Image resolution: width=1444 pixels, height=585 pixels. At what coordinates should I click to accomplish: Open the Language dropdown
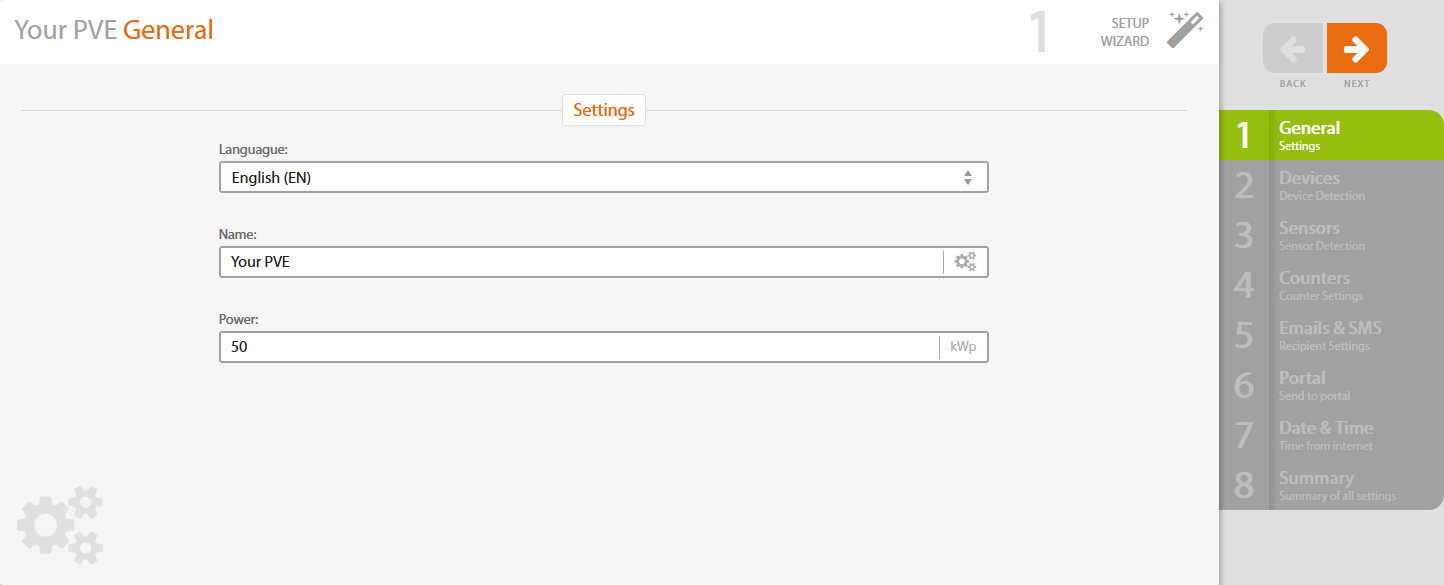[590, 178]
